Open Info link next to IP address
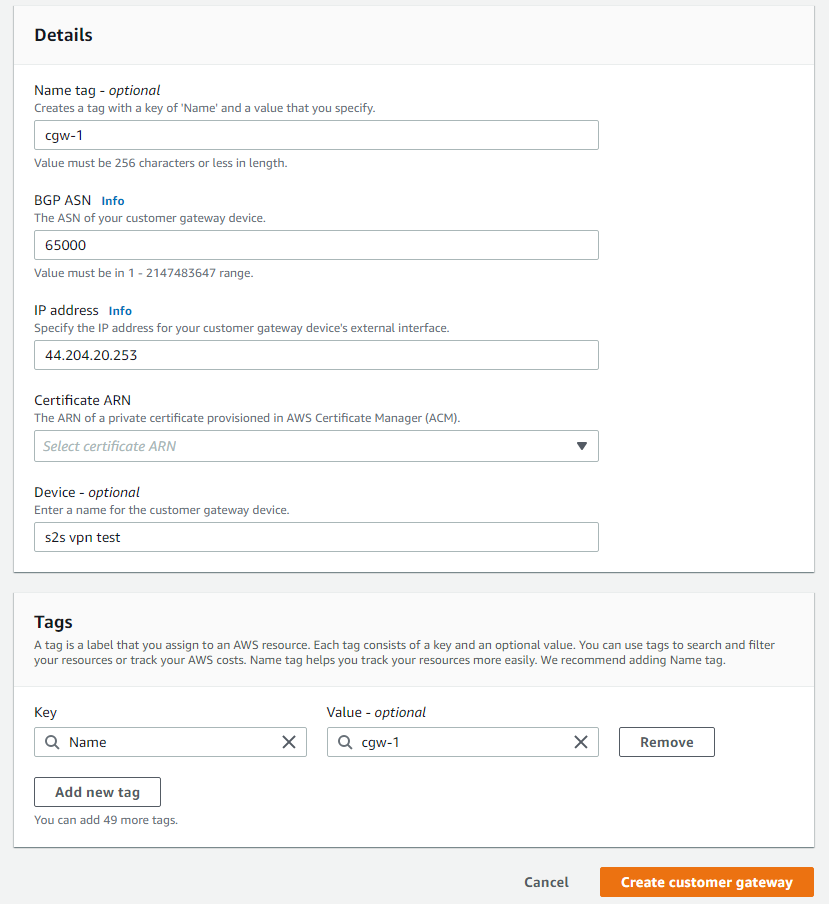The height and width of the screenshot is (904, 829). tap(120, 311)
